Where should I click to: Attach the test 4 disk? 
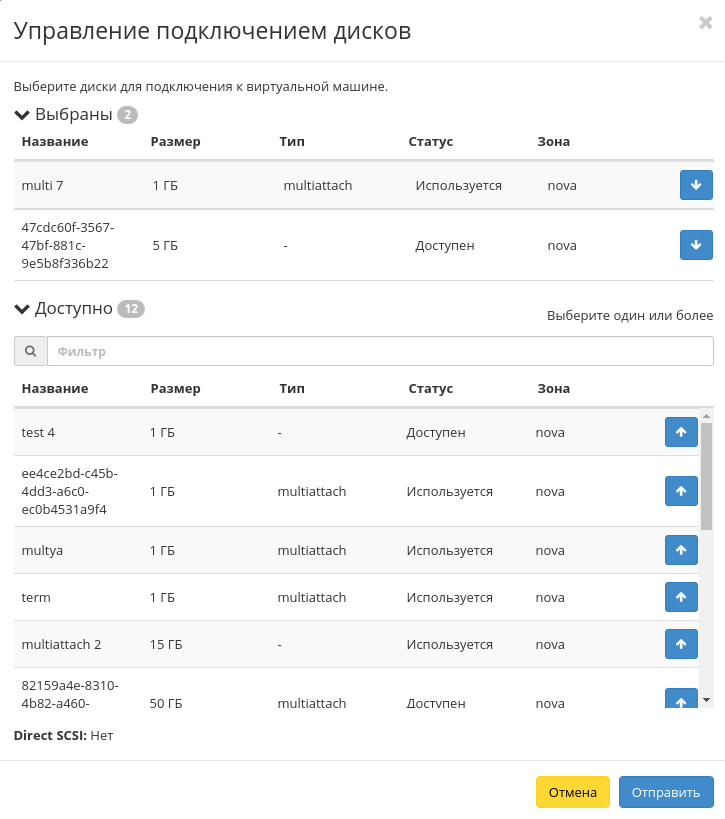(x=681, y=432)
